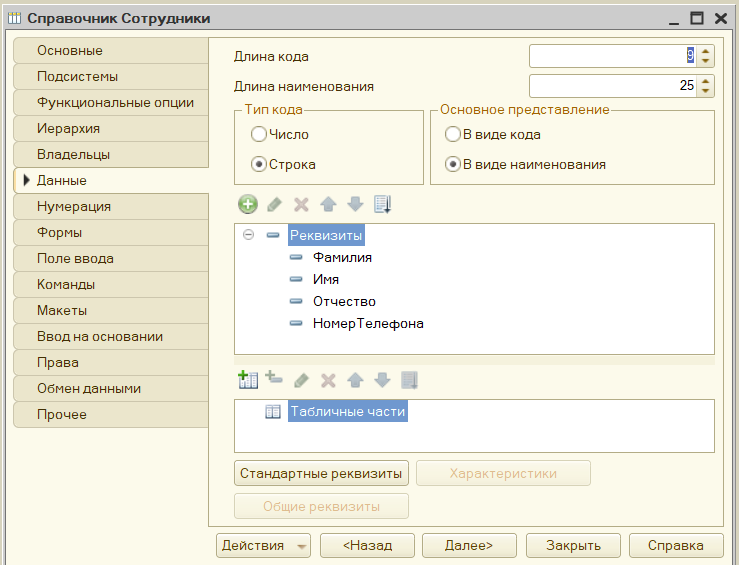The height and width of the screenshot is (565, 739).
Task: Click move down arrow above attributes list
Action: pos(355,205)
